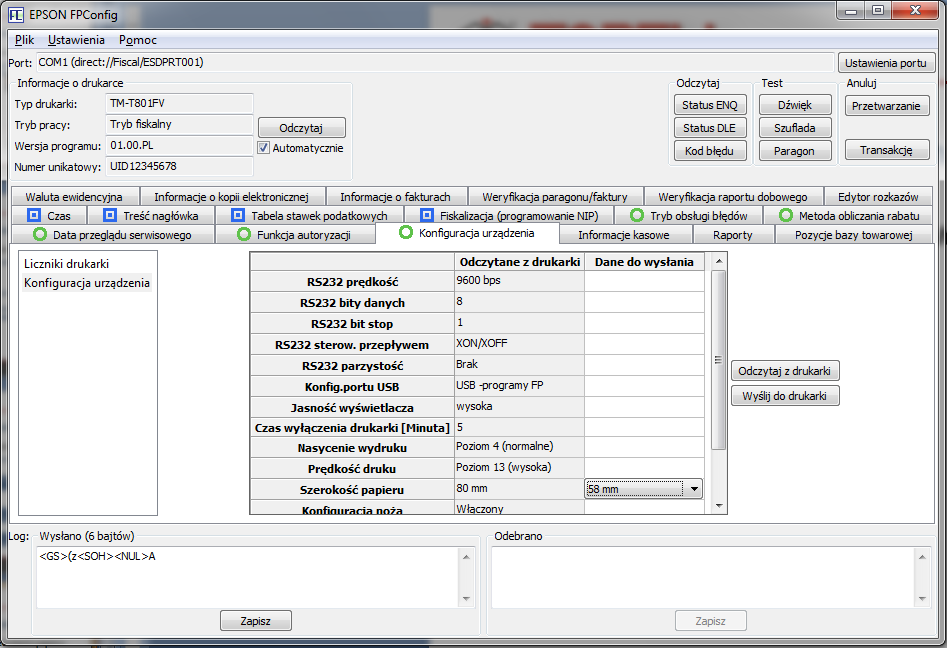The image size is (947, 648).
Task: Click Dane do wysłania cell for Jasność wyświetlacza
Action: pos(644,406)
